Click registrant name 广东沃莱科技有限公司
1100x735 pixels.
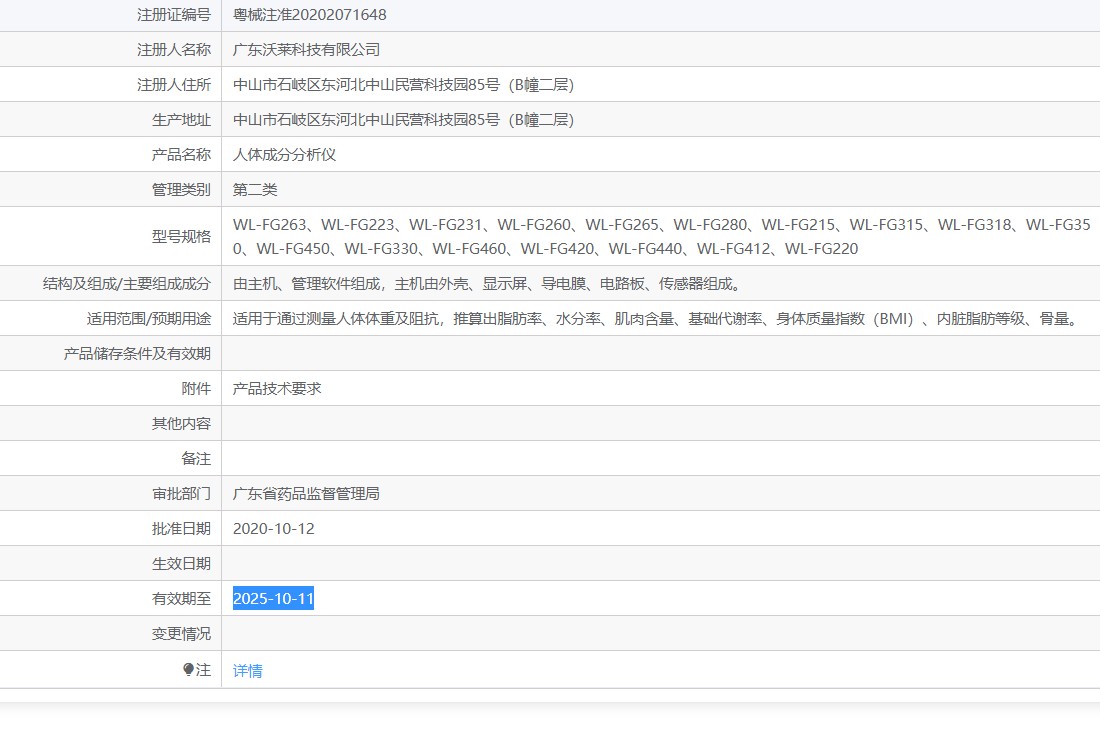(306, 50)
